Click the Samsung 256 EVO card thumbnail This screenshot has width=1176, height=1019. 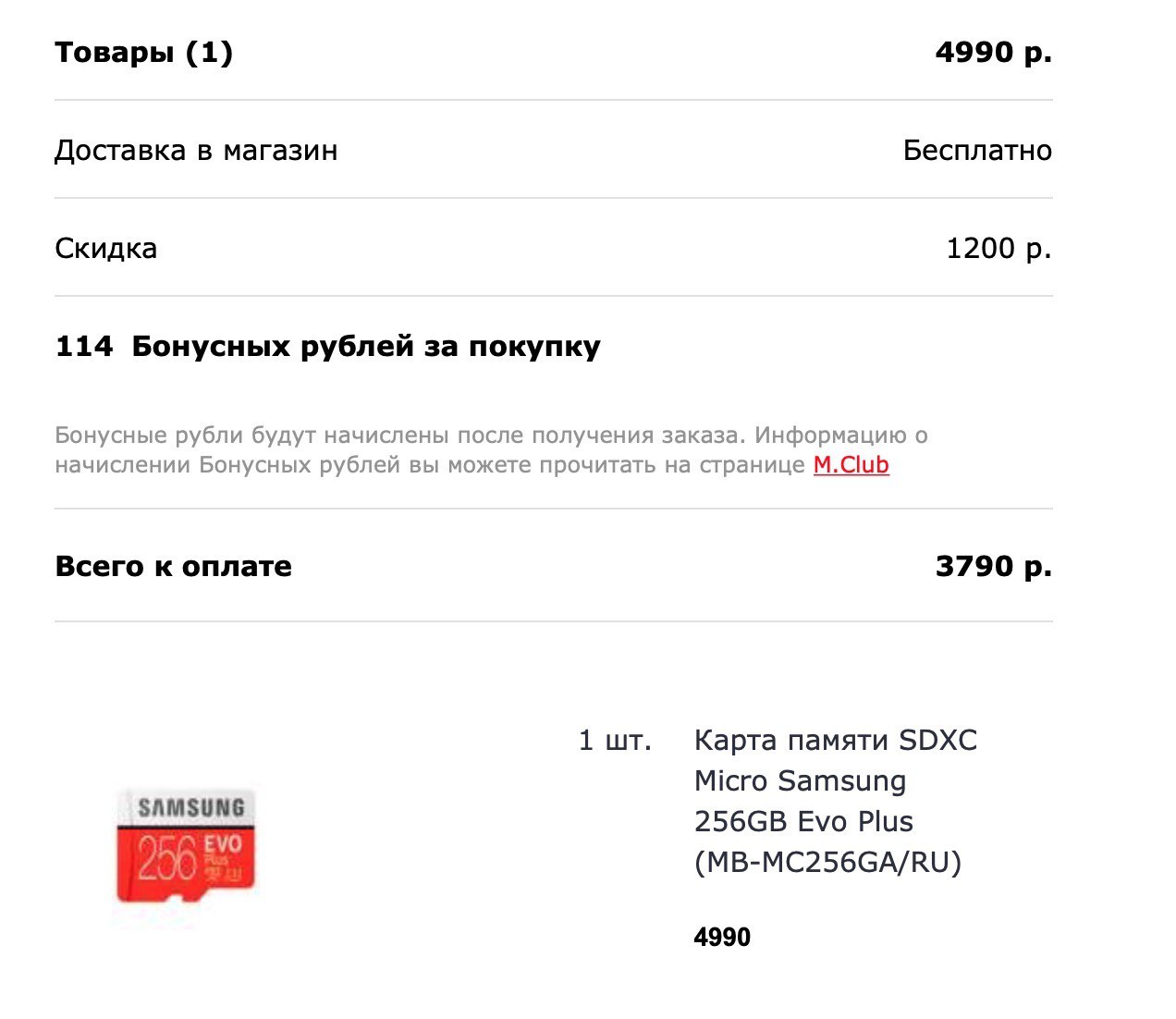187,845
